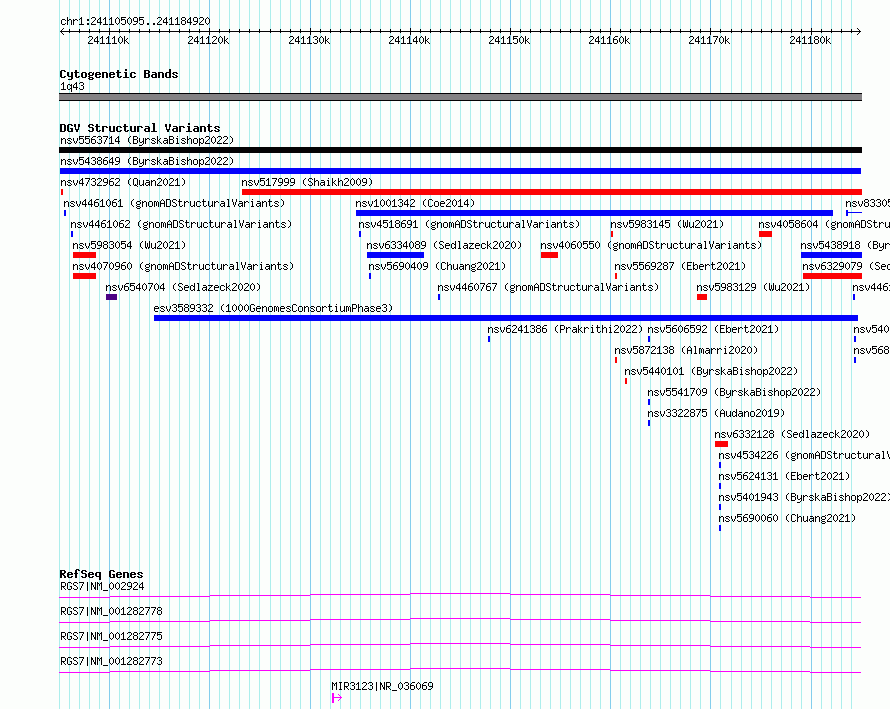
Task: Click the nsv5563714 black variant bar
Action: click(x=460, y=150)
